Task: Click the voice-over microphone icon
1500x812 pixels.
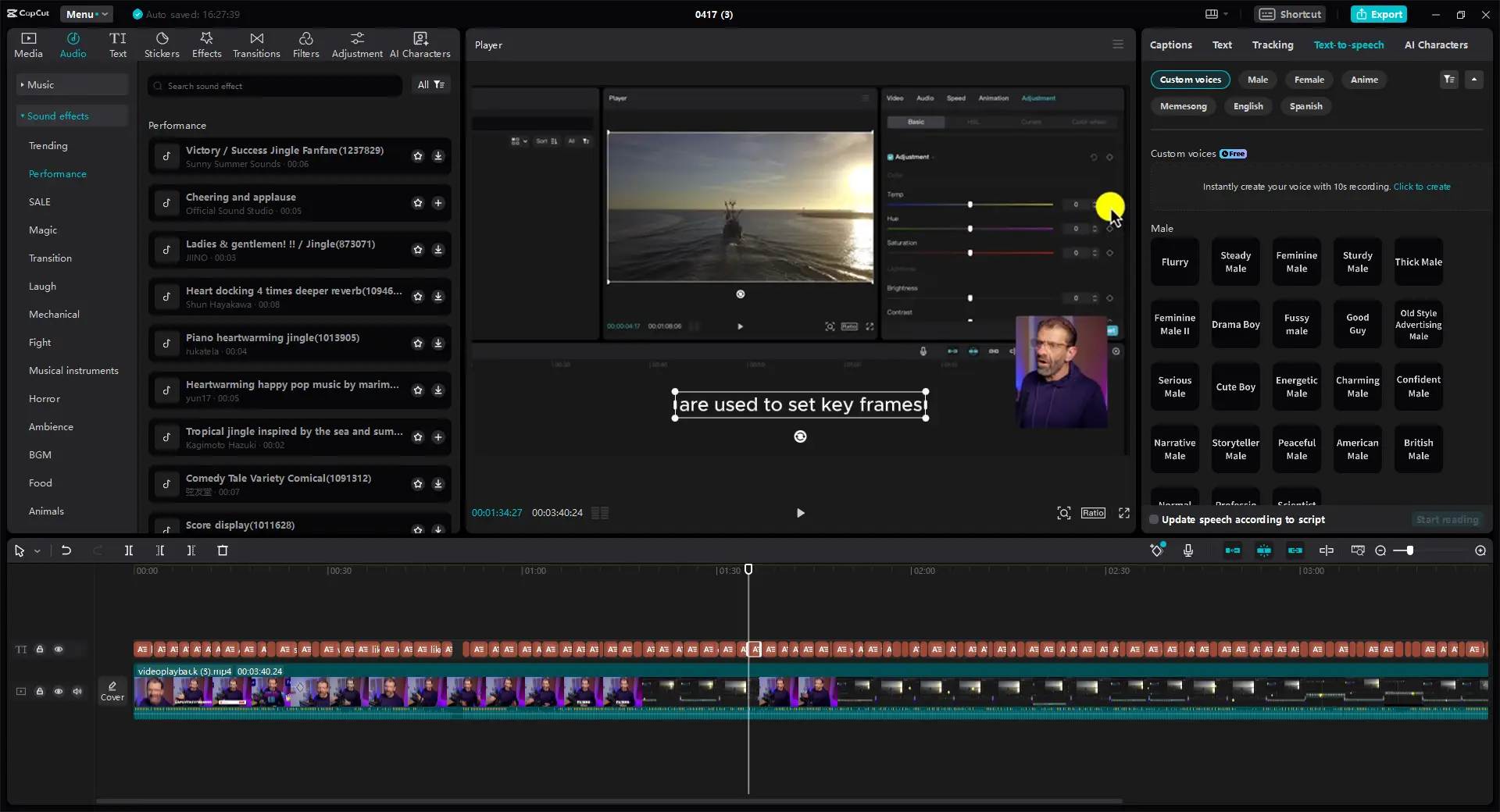Action: (1187, 550)
